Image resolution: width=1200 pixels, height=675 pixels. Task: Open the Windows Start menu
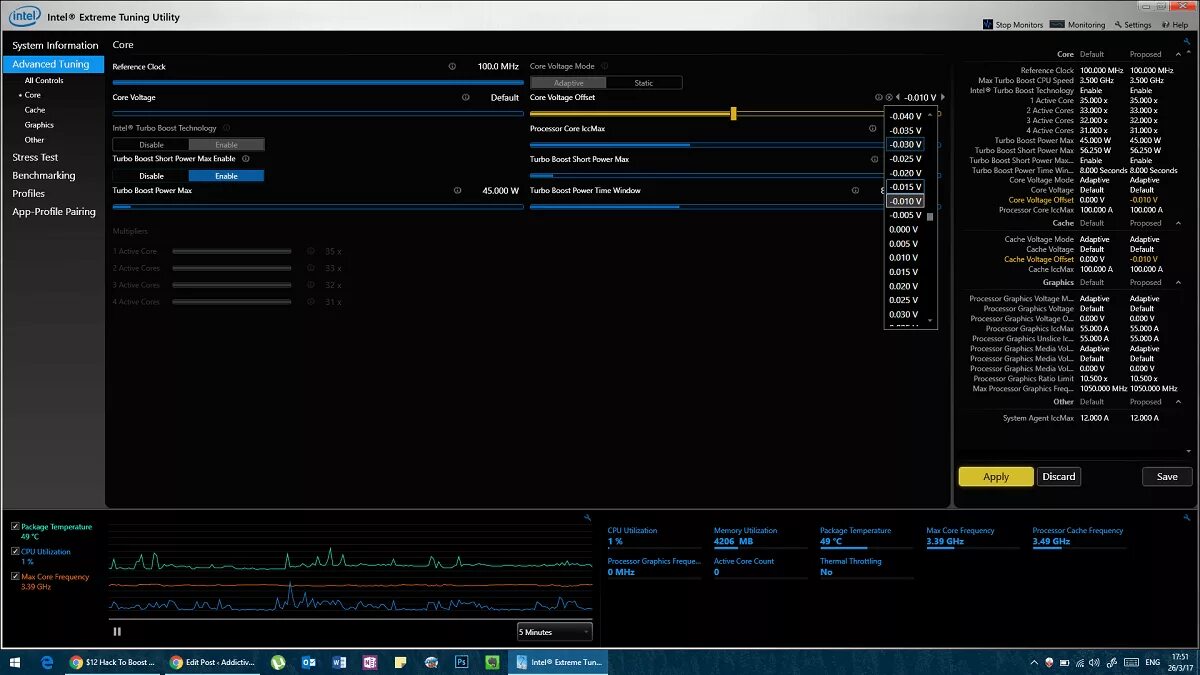click(15, 662)
